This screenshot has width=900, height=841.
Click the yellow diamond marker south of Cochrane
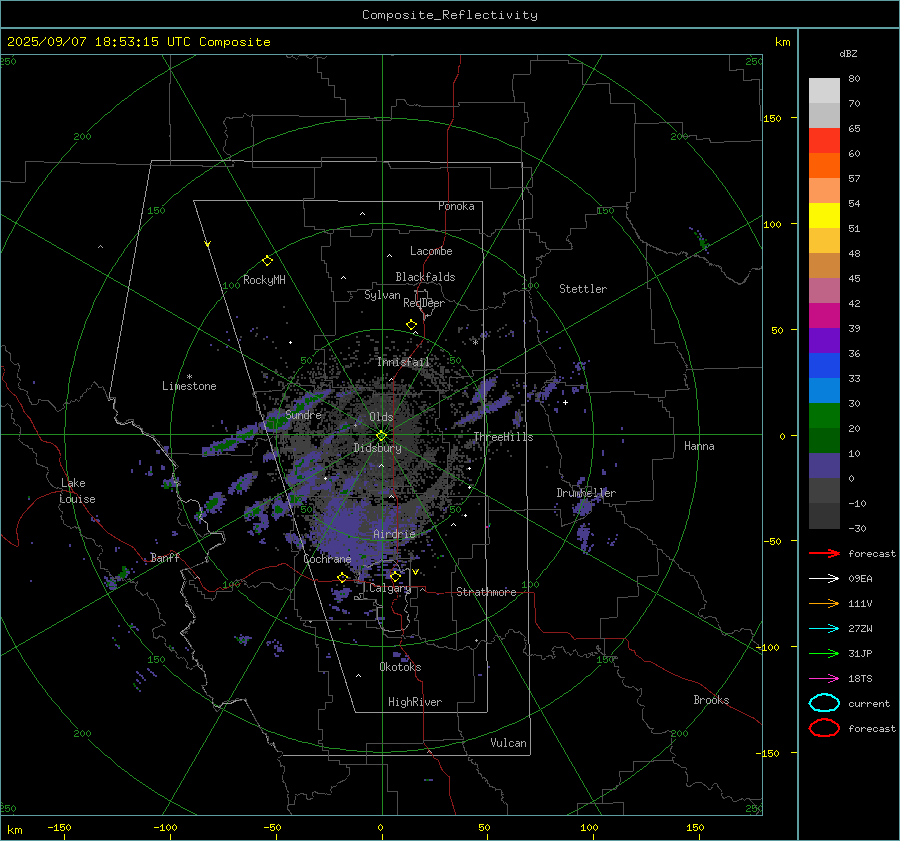tap(343, 578)
